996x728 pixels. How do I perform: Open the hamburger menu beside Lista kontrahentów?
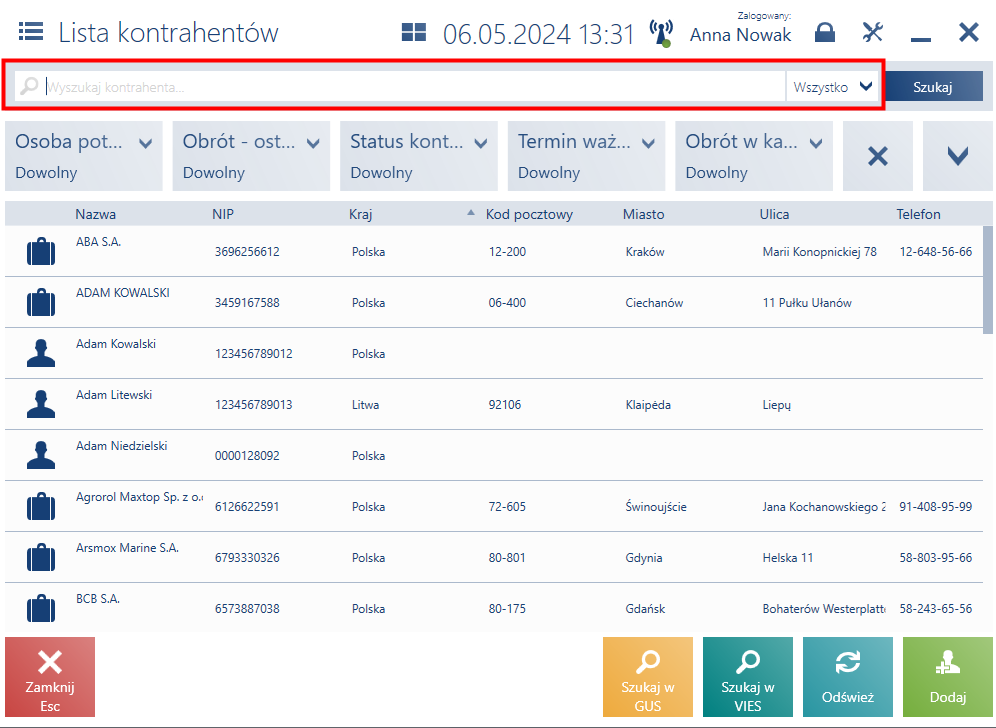point(30,31)
